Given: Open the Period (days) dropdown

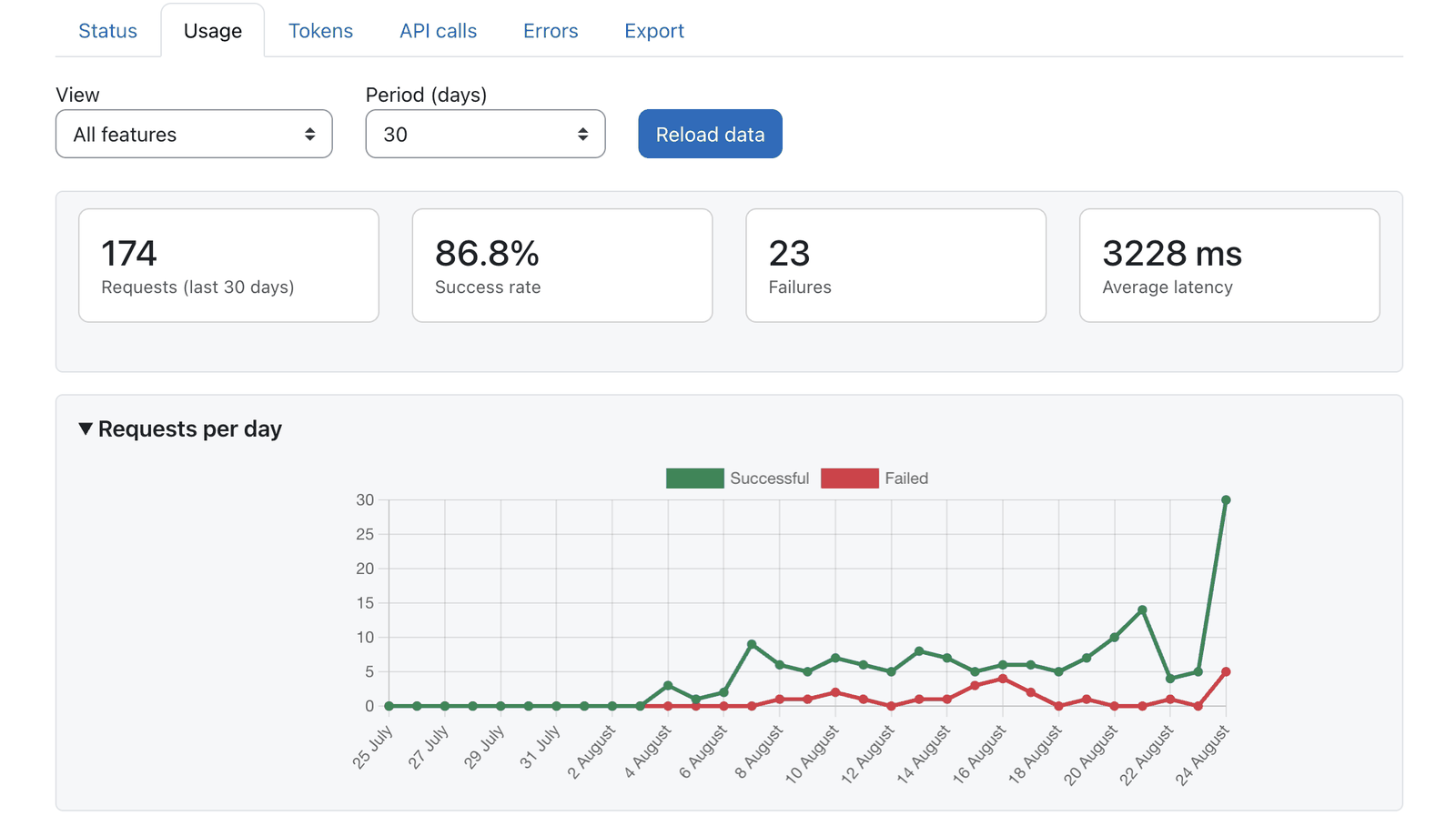Looking at the screenshot, I should pos(485,134).
